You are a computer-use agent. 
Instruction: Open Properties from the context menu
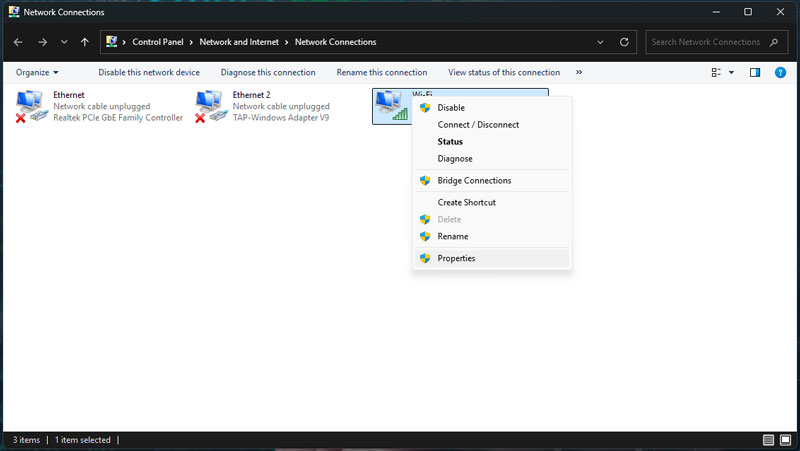pos(492,258)
